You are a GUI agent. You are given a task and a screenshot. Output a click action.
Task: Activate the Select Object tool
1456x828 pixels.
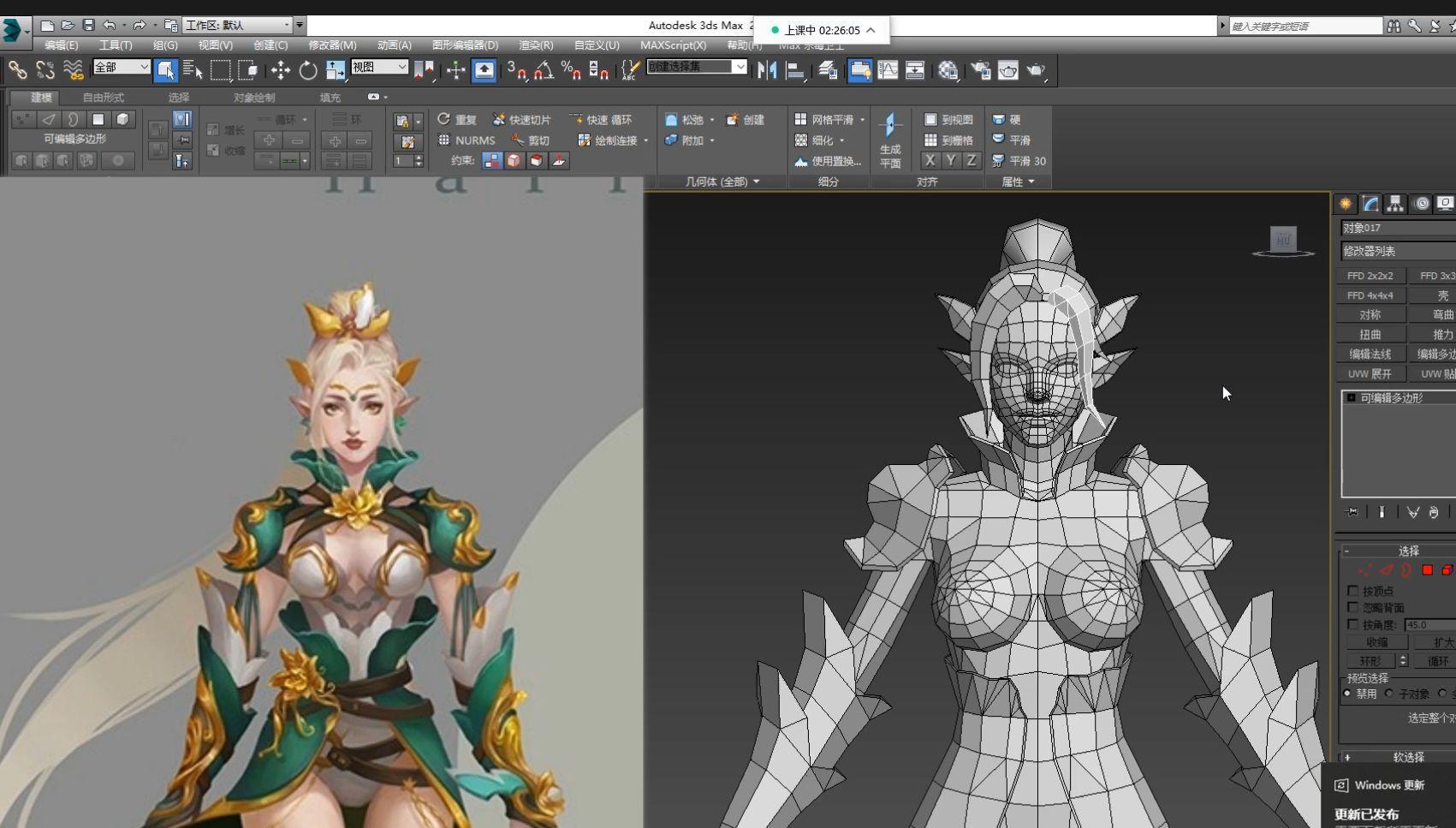click(x=166, y=70)
